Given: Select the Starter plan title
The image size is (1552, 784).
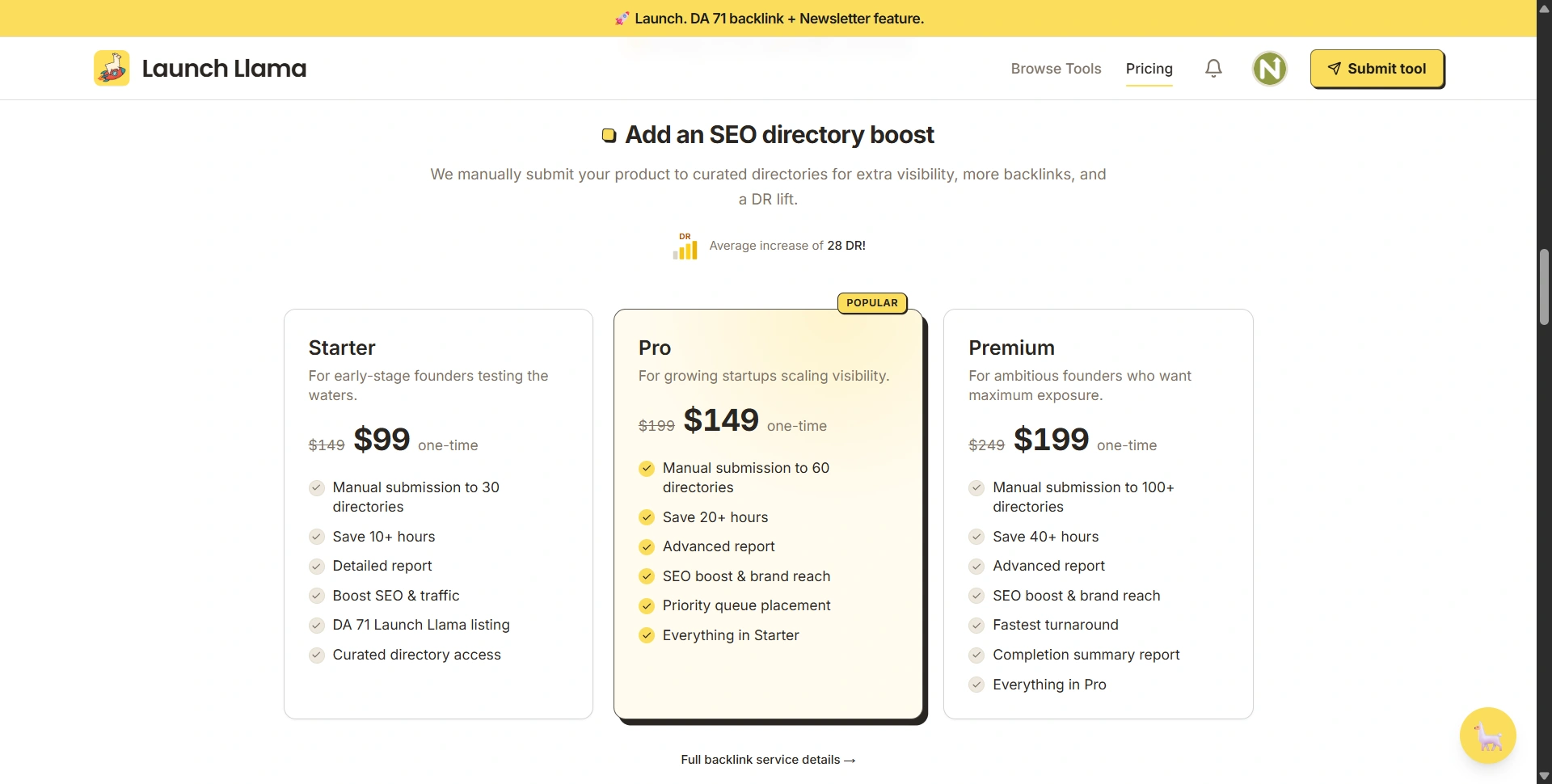Looking at the screenshot, I should pyautogui.click(x=342, y=348).
